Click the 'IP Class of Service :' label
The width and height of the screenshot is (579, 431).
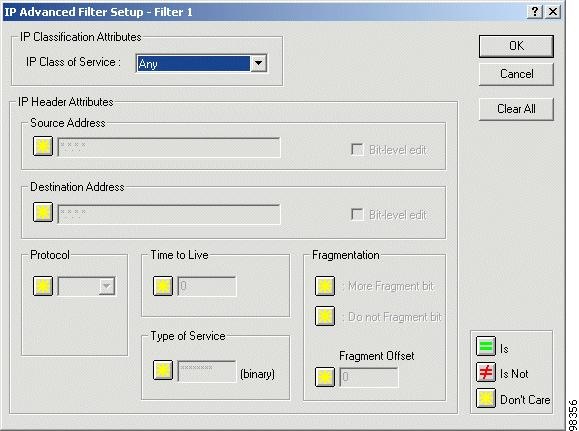(x=73, y=62)
